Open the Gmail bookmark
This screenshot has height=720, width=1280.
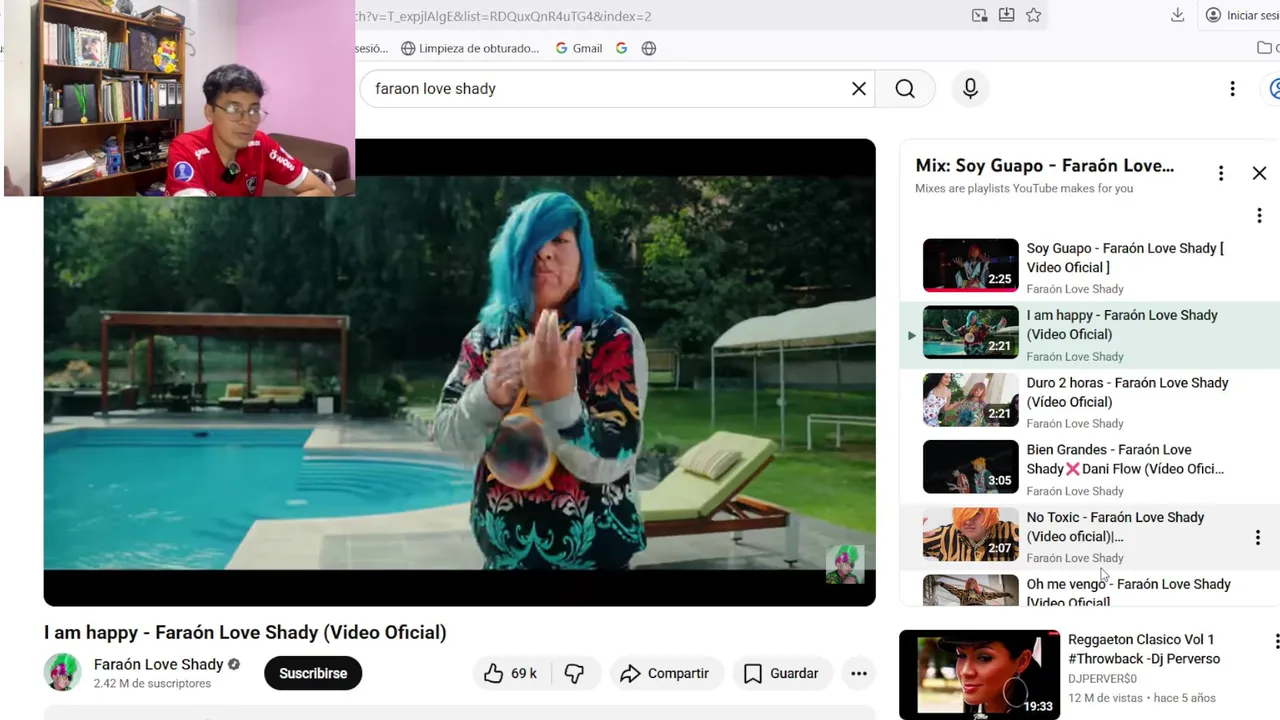point(579,48)
